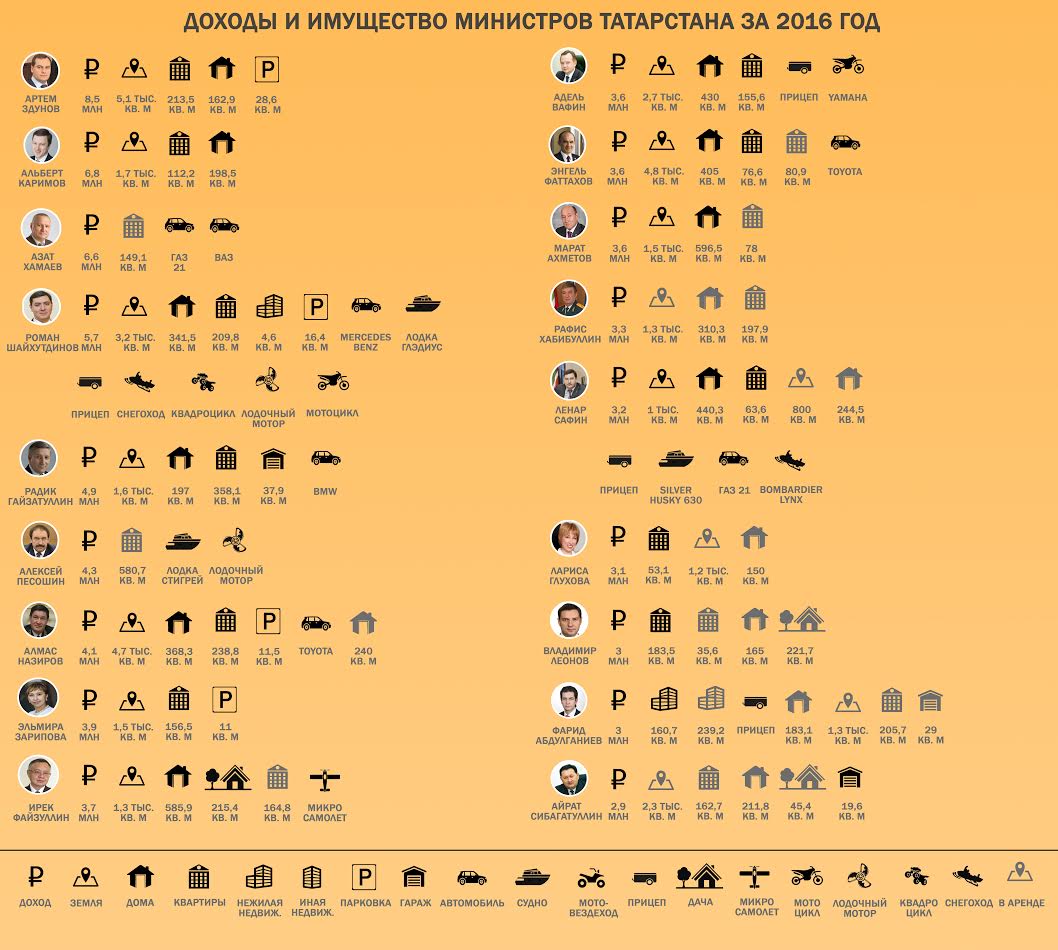Click the ruble income icon beside Артем Здунов

click(92, 69)
